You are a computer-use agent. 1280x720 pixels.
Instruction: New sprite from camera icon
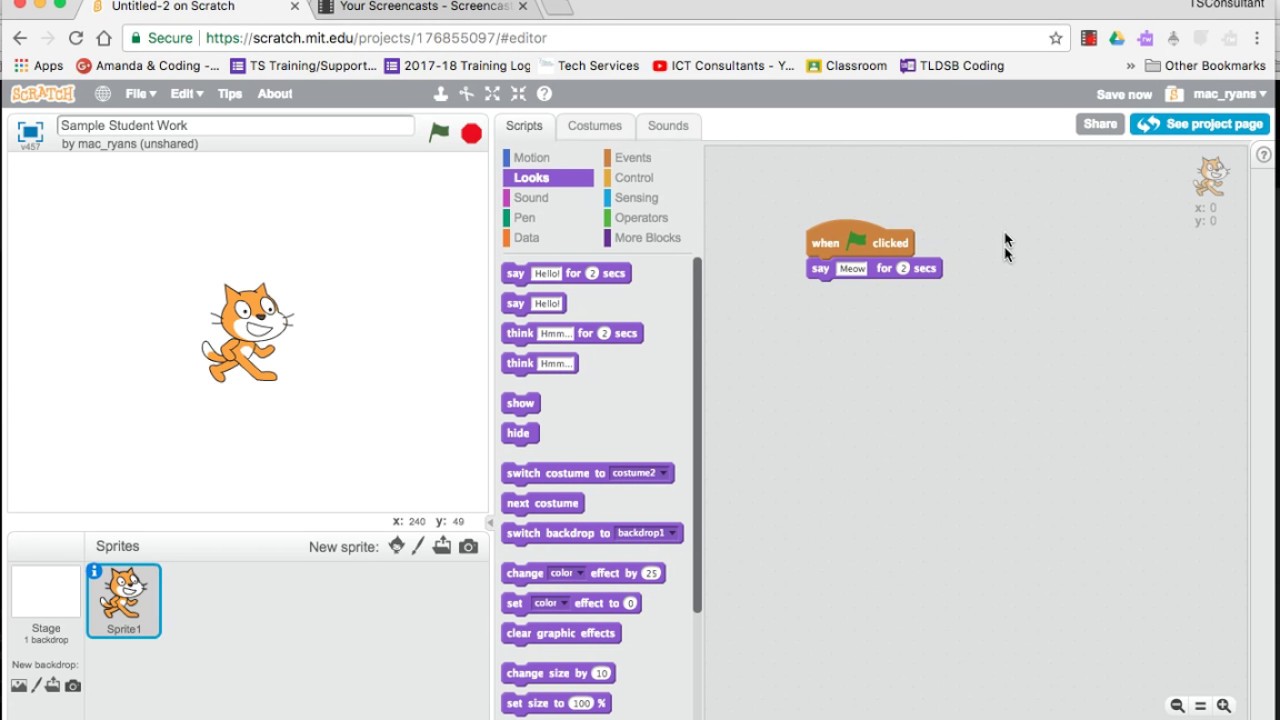468,546
